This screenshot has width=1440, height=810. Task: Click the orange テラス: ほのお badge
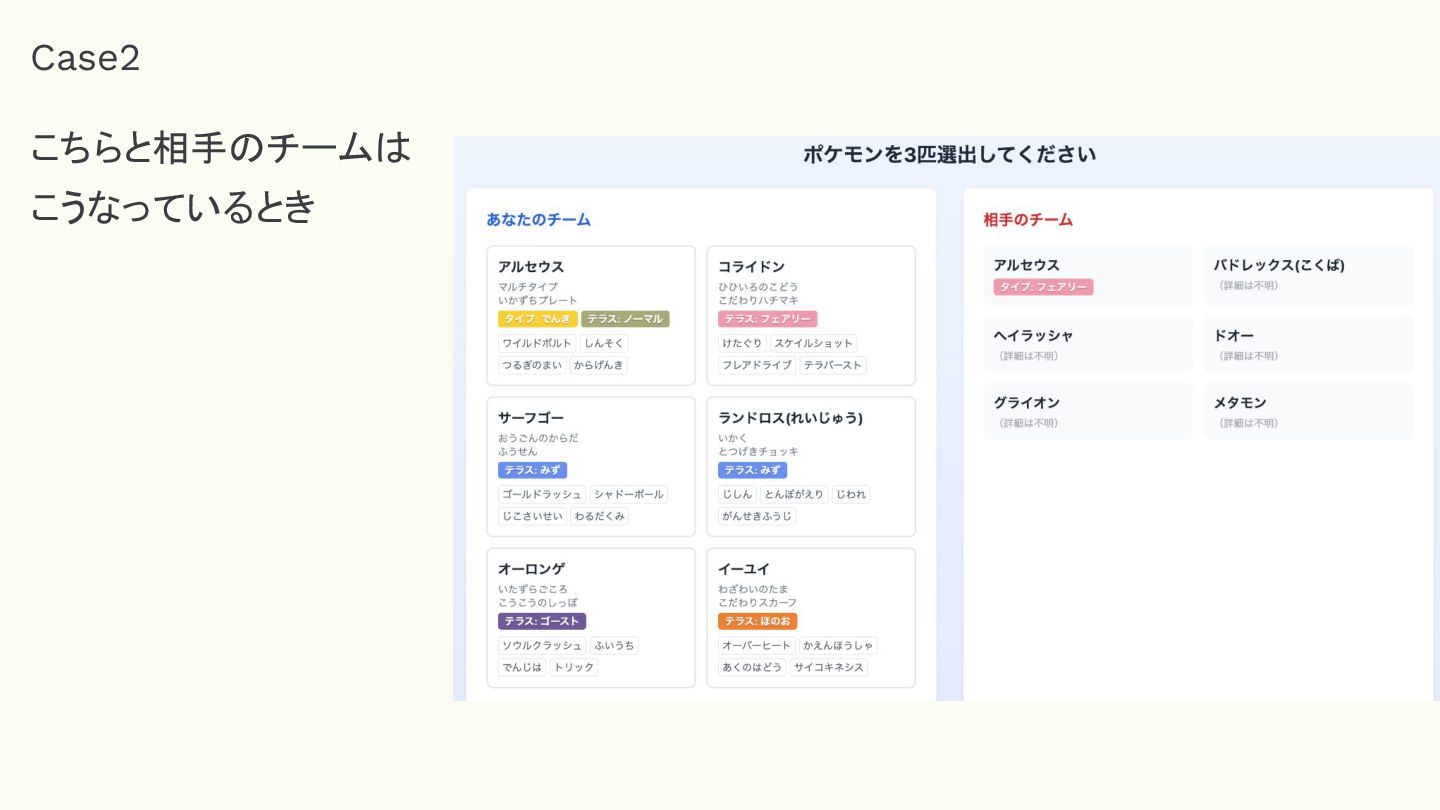757,621
